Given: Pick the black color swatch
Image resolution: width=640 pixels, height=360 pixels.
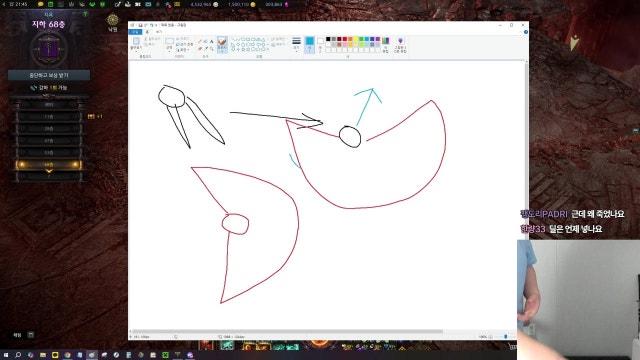Looking at the screenshot, I should (328, 39).
